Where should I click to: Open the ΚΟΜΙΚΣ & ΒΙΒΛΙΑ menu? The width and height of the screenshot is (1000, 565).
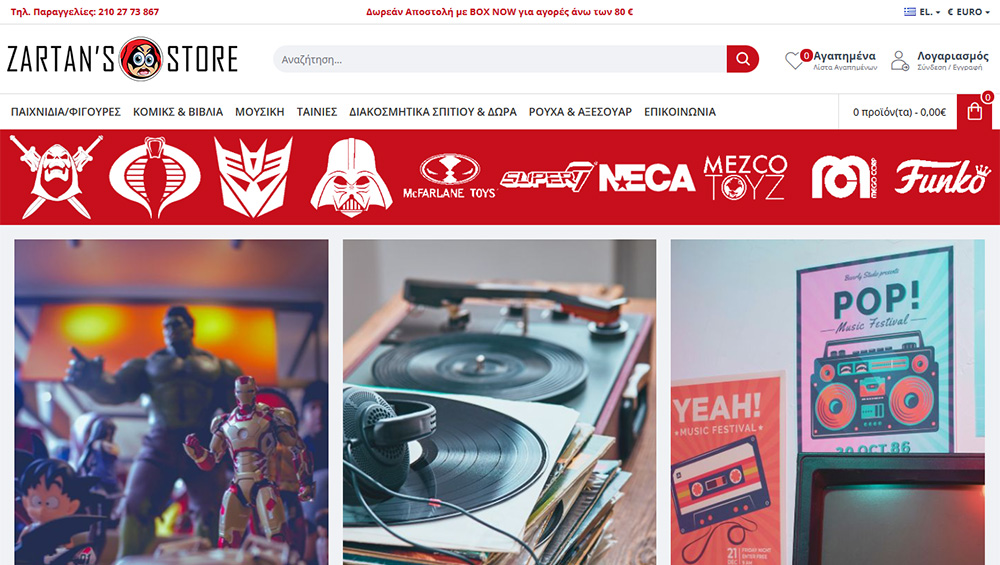point(178,112)
